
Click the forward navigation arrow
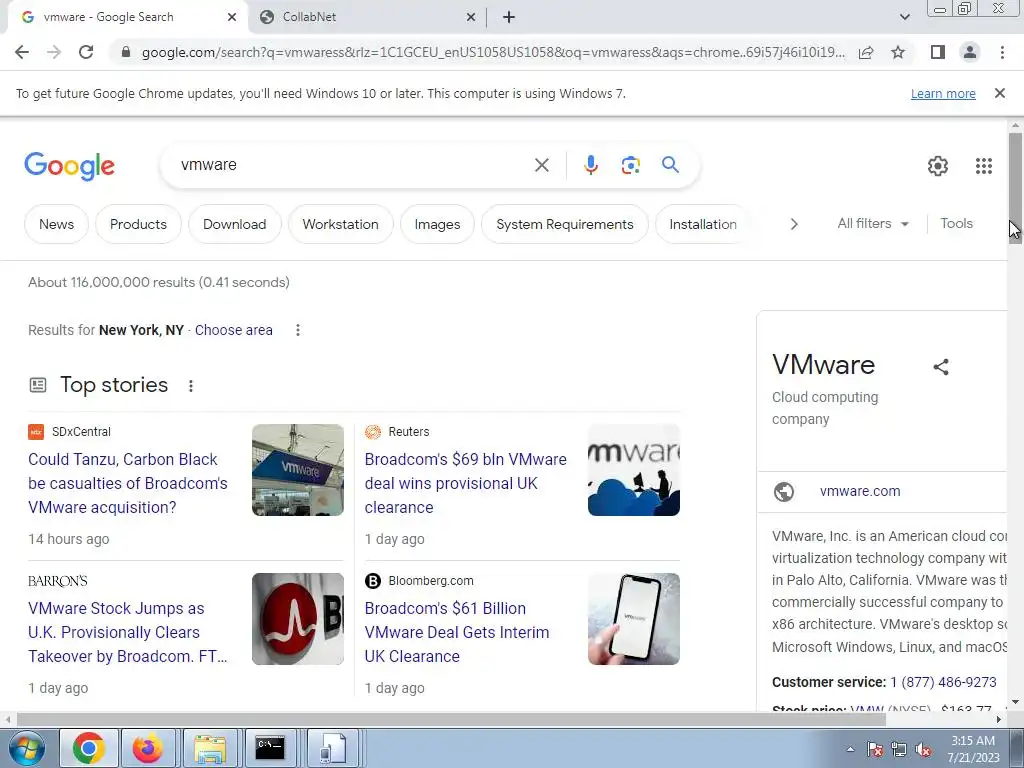(x=54, y=52)
